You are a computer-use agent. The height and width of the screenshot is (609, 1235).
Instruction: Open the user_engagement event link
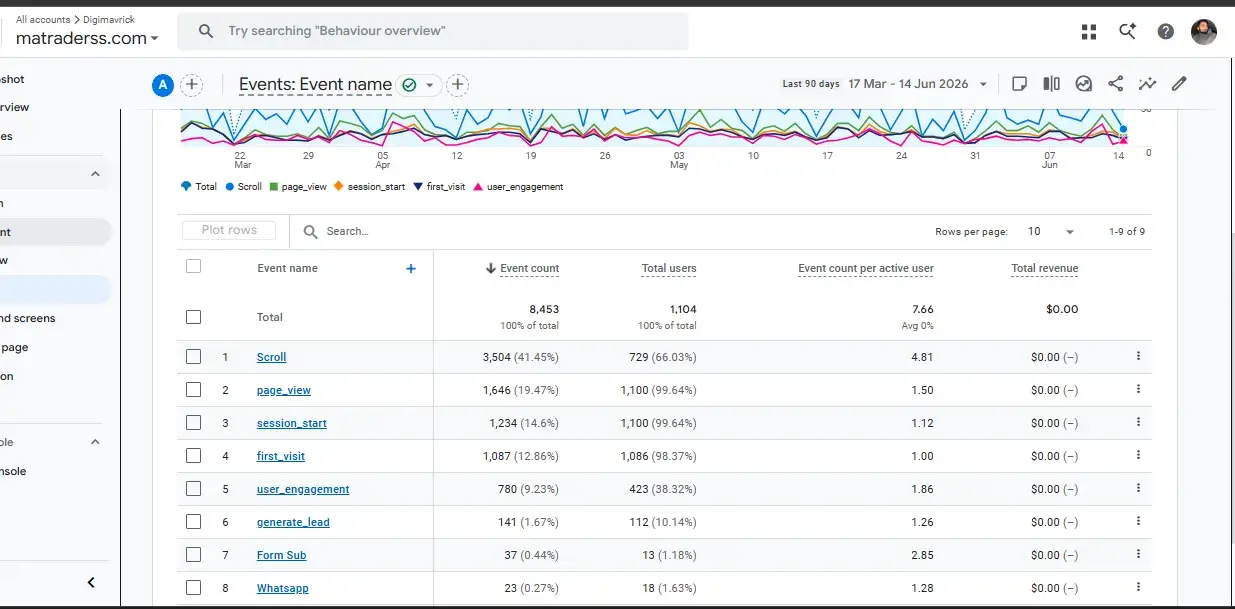(x=303, y=489)
